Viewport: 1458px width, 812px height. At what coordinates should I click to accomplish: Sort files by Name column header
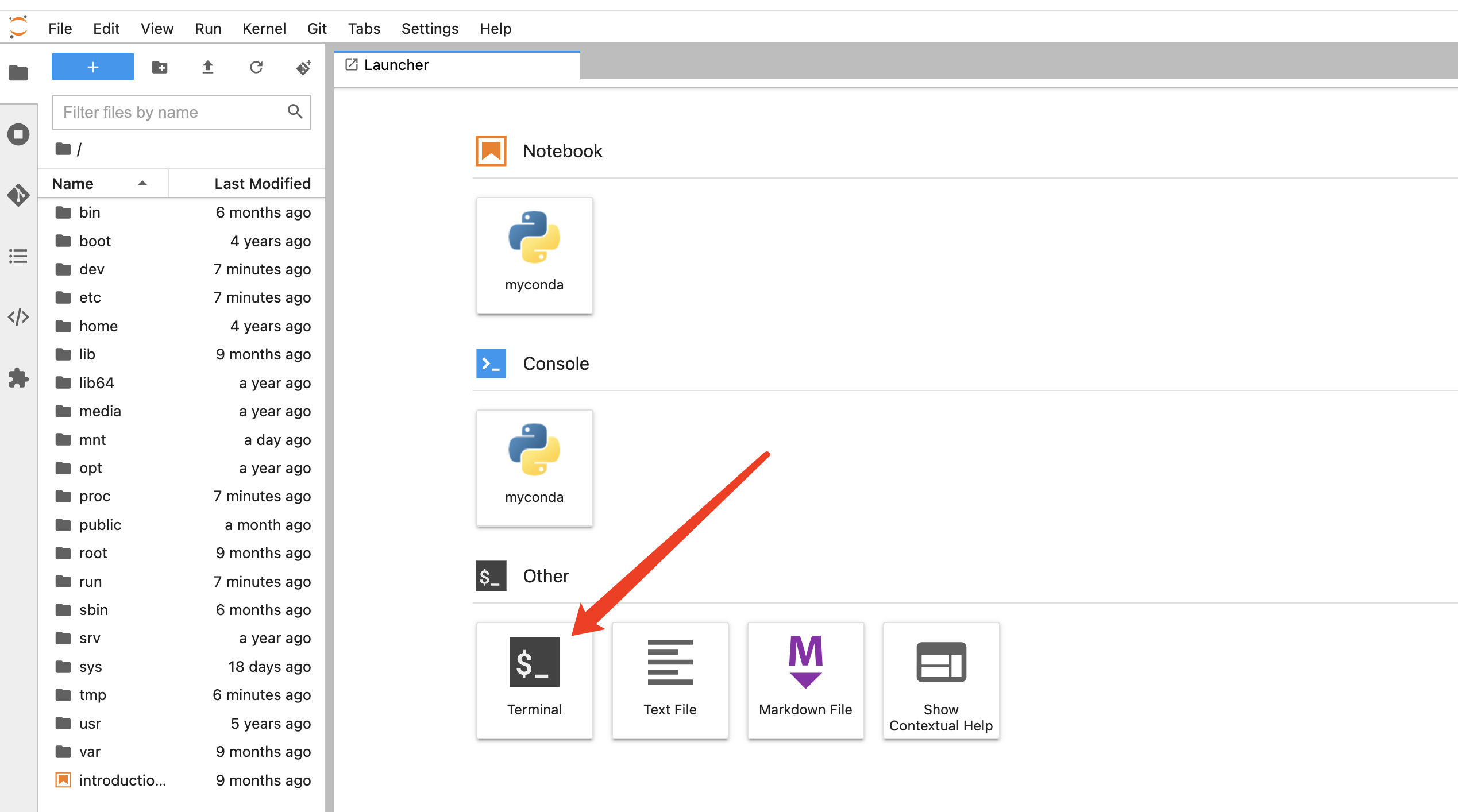point(103,183)
